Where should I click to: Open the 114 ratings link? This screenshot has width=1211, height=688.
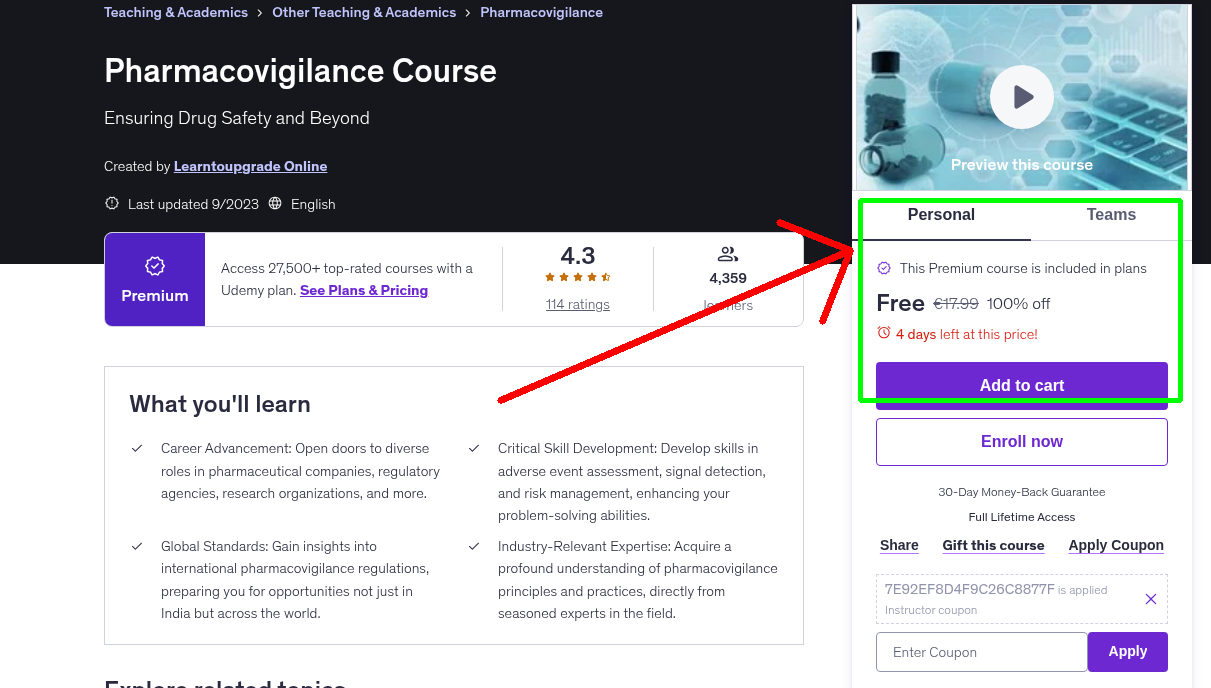tap(577, 304)
